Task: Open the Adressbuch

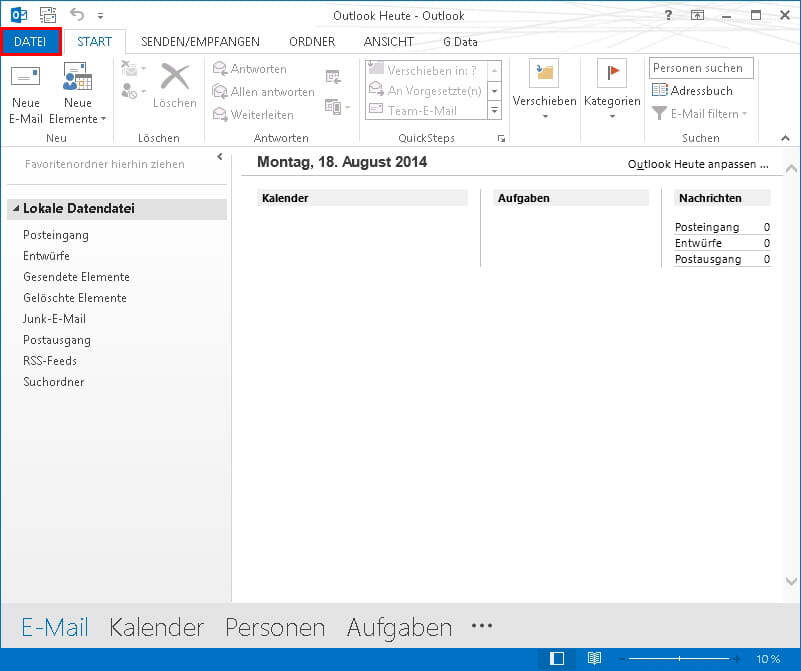Action: pyautogui.click(x=692, y=90)
